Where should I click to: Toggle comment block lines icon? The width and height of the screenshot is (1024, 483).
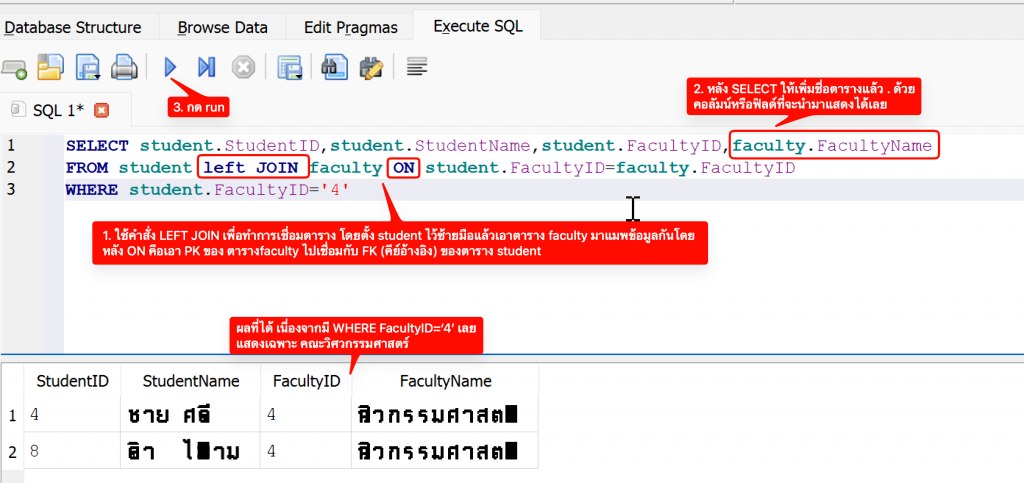tap(417, 67)
